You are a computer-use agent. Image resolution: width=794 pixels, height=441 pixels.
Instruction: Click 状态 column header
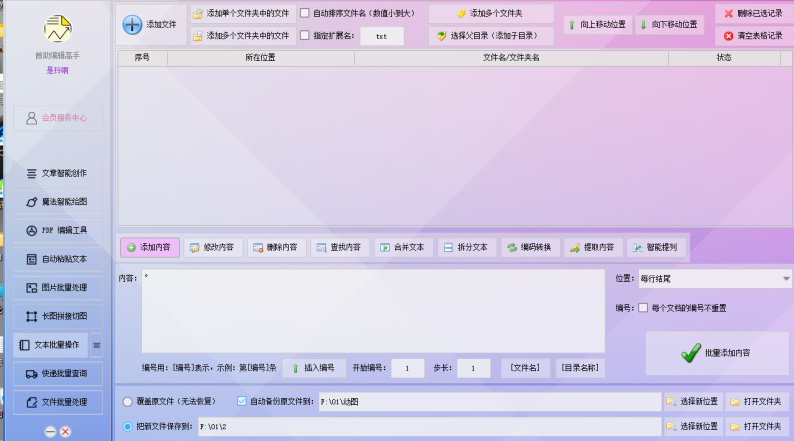pyautogui.click(x=724, y=58)
